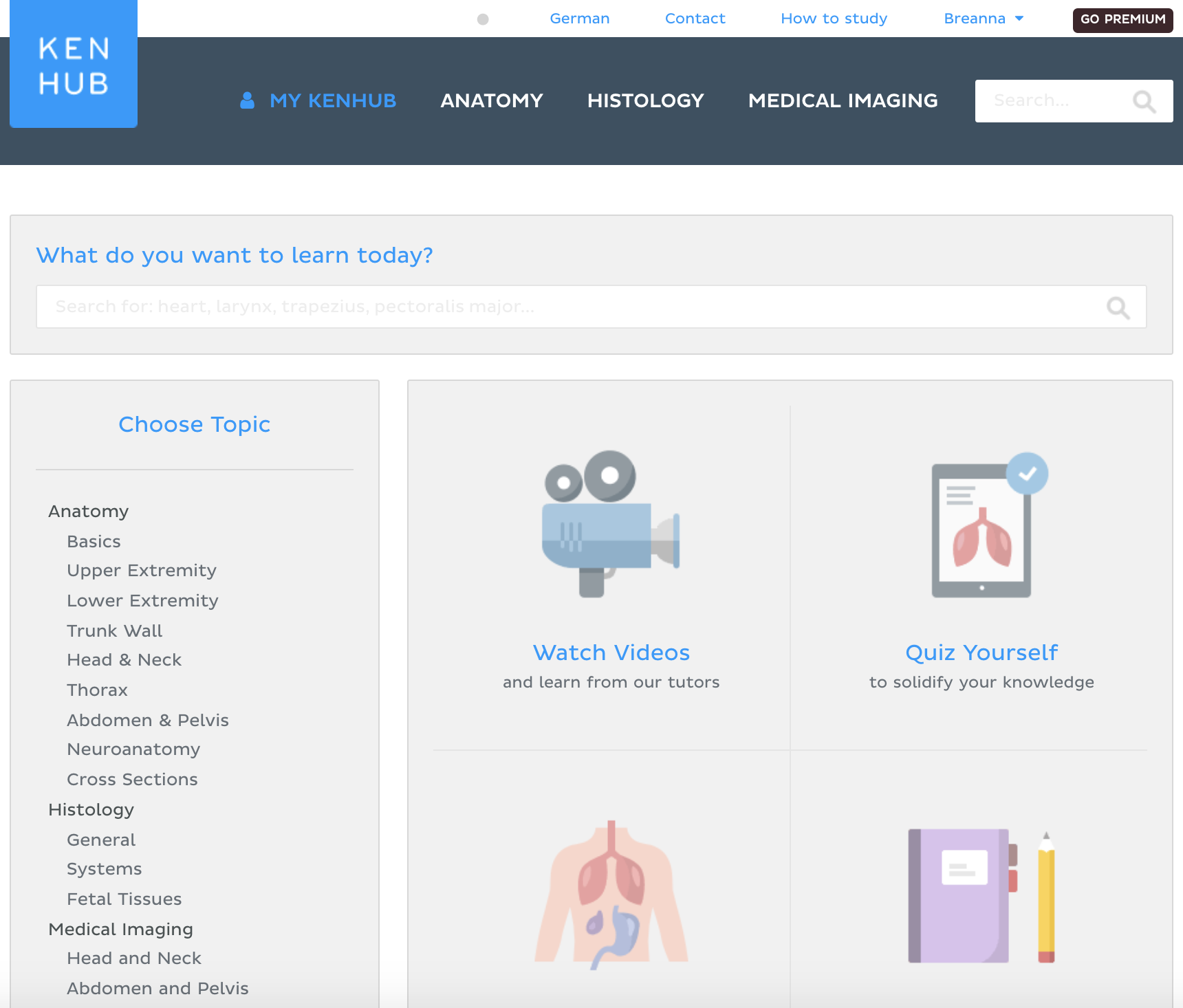This screenshot has height=1008, width=1183.
Task: Select Lower Extremity topic
Action: coord(143,601)
